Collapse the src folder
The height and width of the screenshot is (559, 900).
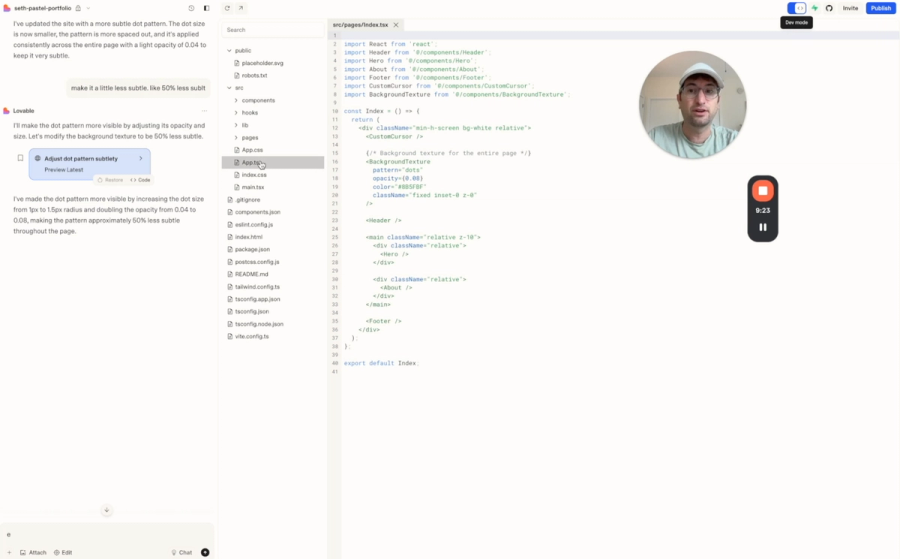click(229, 88)
